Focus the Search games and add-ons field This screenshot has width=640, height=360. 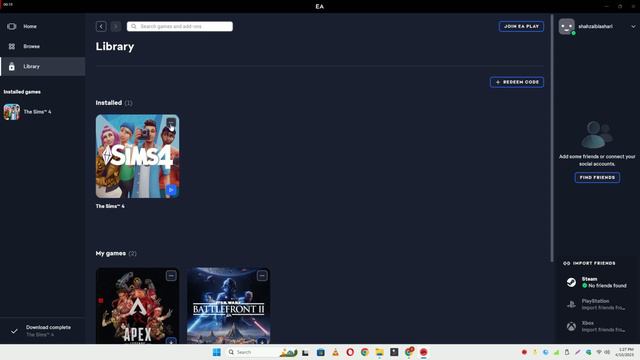tap(180, 27)
